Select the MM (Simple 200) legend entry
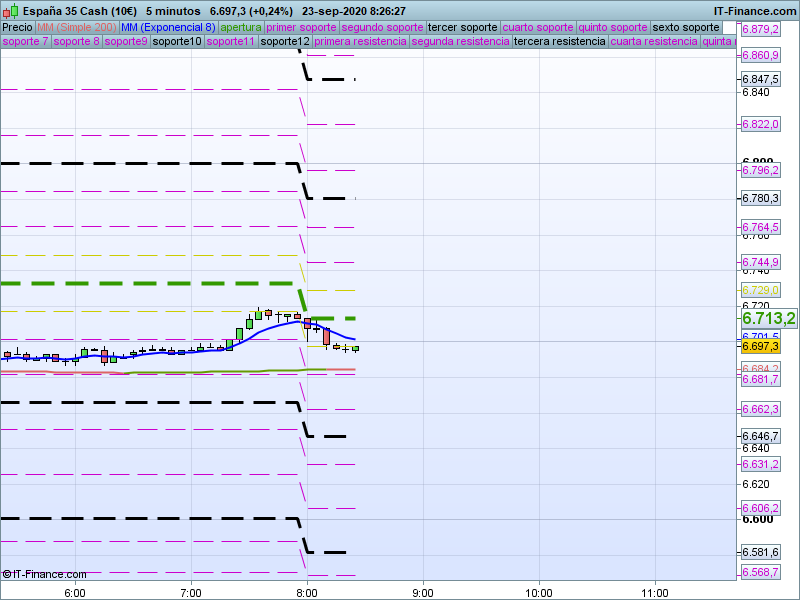 [x=76, y=27]
